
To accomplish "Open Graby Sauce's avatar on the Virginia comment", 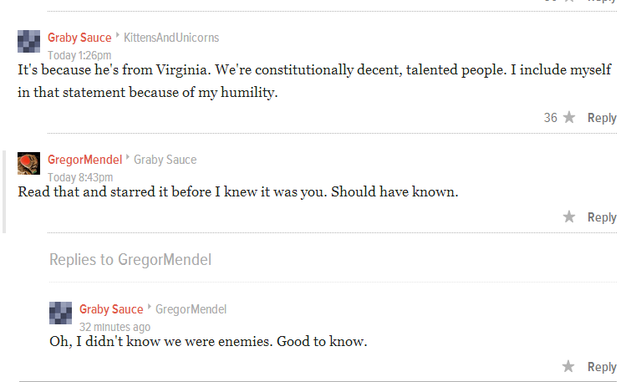I will (x=29, y=41).
